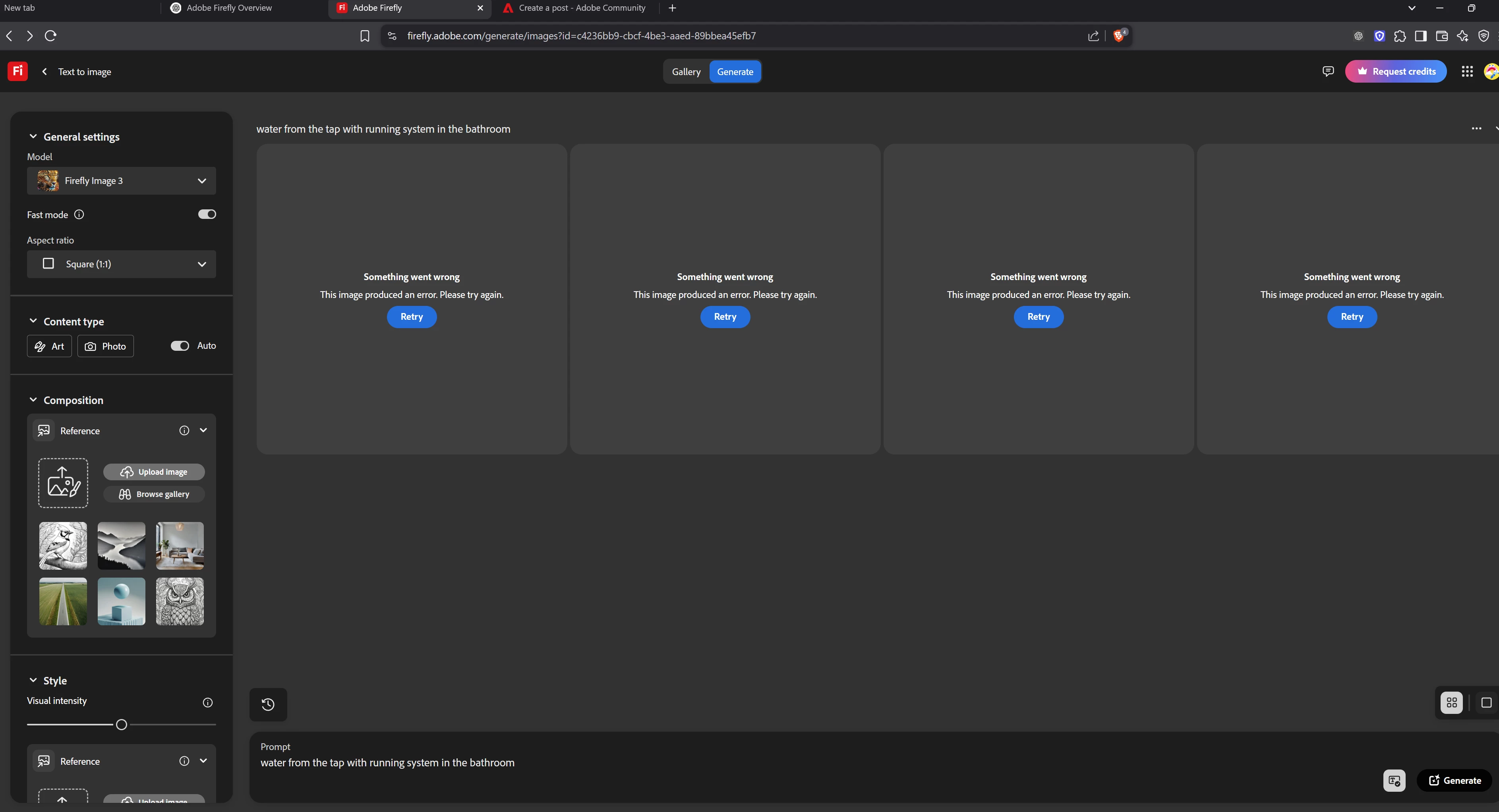The image size is (1499, 812).
Task: Click Retry on the first failed image
Action: [412, 317]
